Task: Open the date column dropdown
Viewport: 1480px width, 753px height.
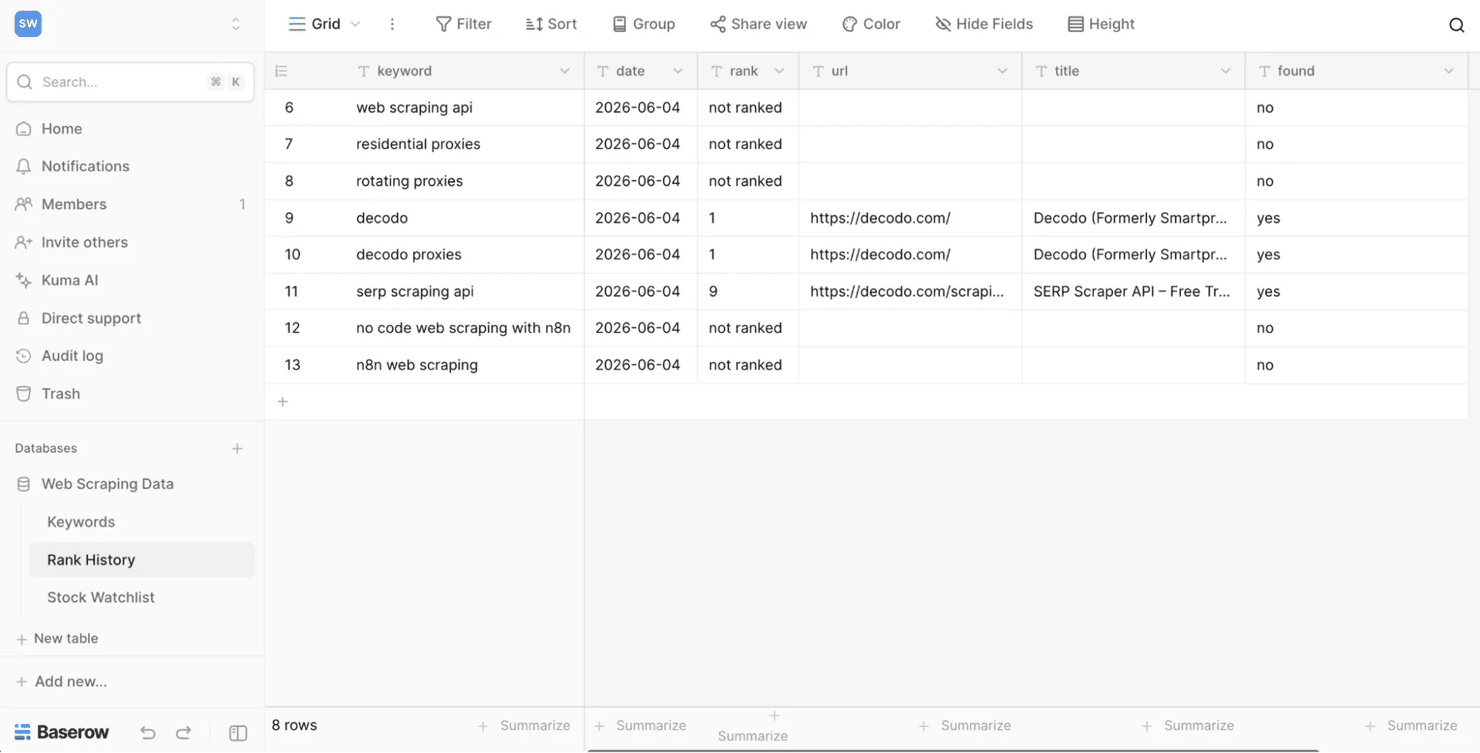Action: [678, 71]
